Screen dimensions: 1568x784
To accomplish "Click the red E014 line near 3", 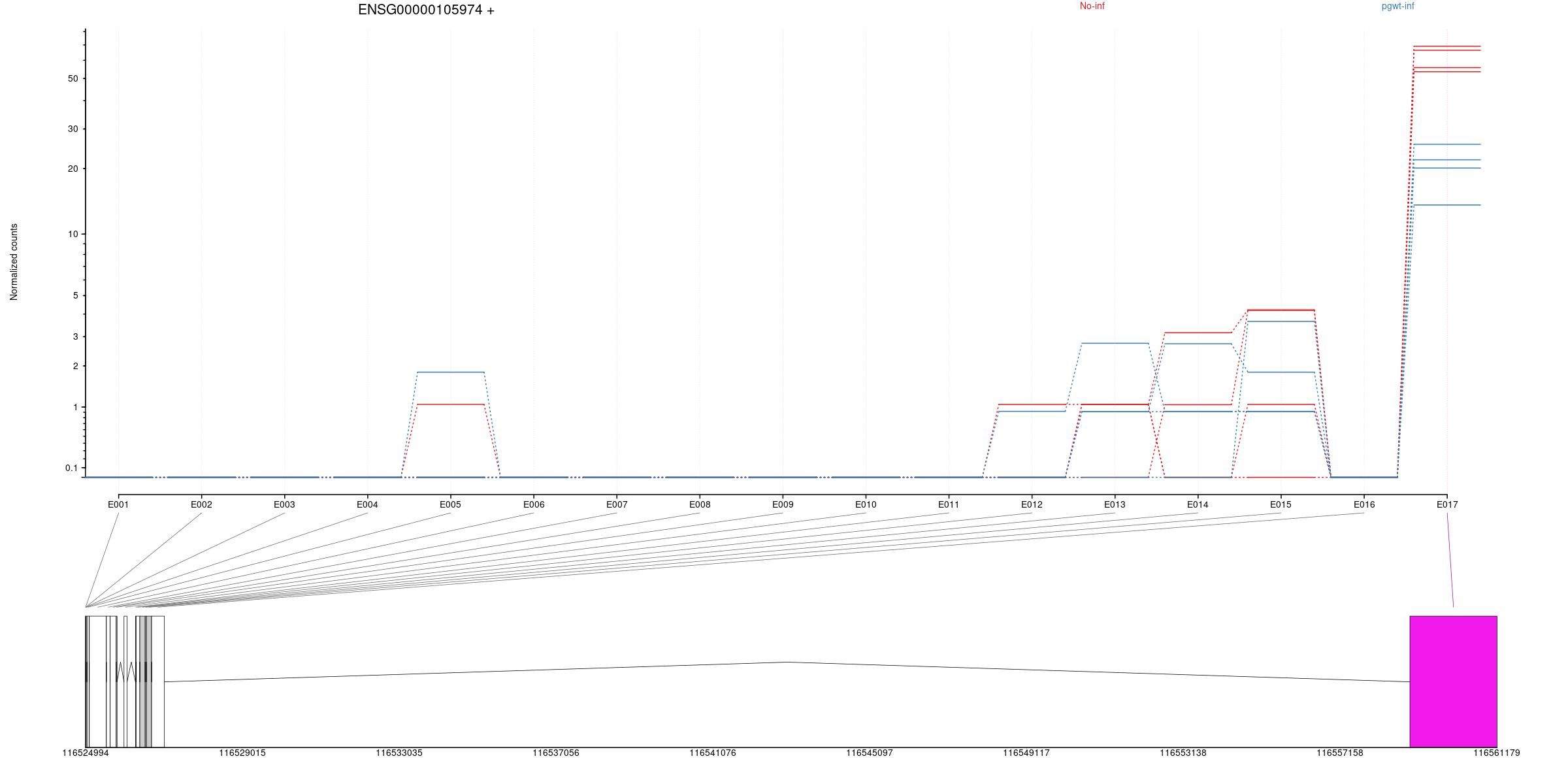I will (x=1198, y=333).
